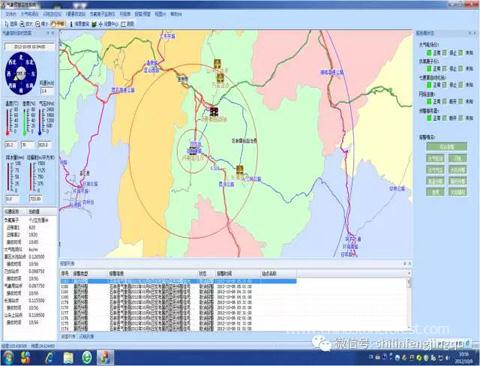This screenshot has width=480, height=366.
Task: Toggle the last status checkbox in fifth row
Action: 461,118
